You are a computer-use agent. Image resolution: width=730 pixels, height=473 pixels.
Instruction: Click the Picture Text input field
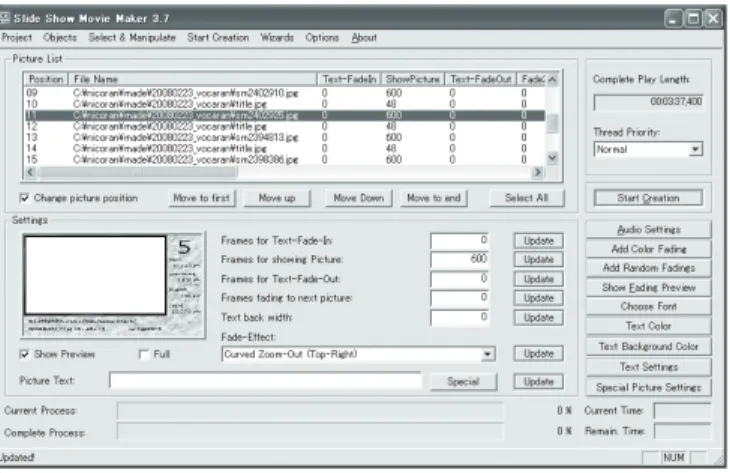coord(266,380)
